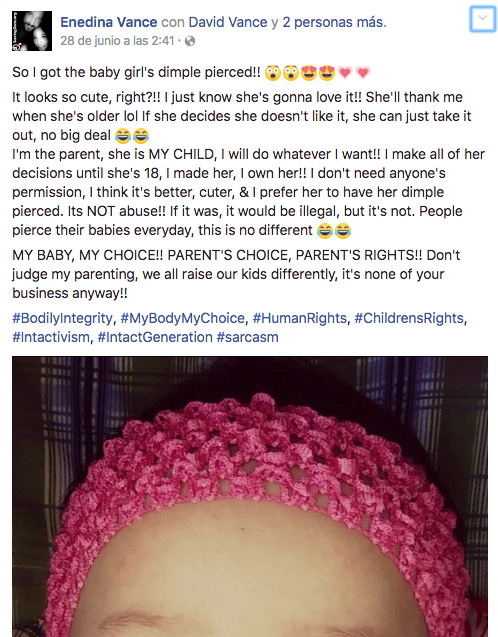Open the #Intactivism hashtag
The height and width of the screenshot is (637, 498).
51,337
